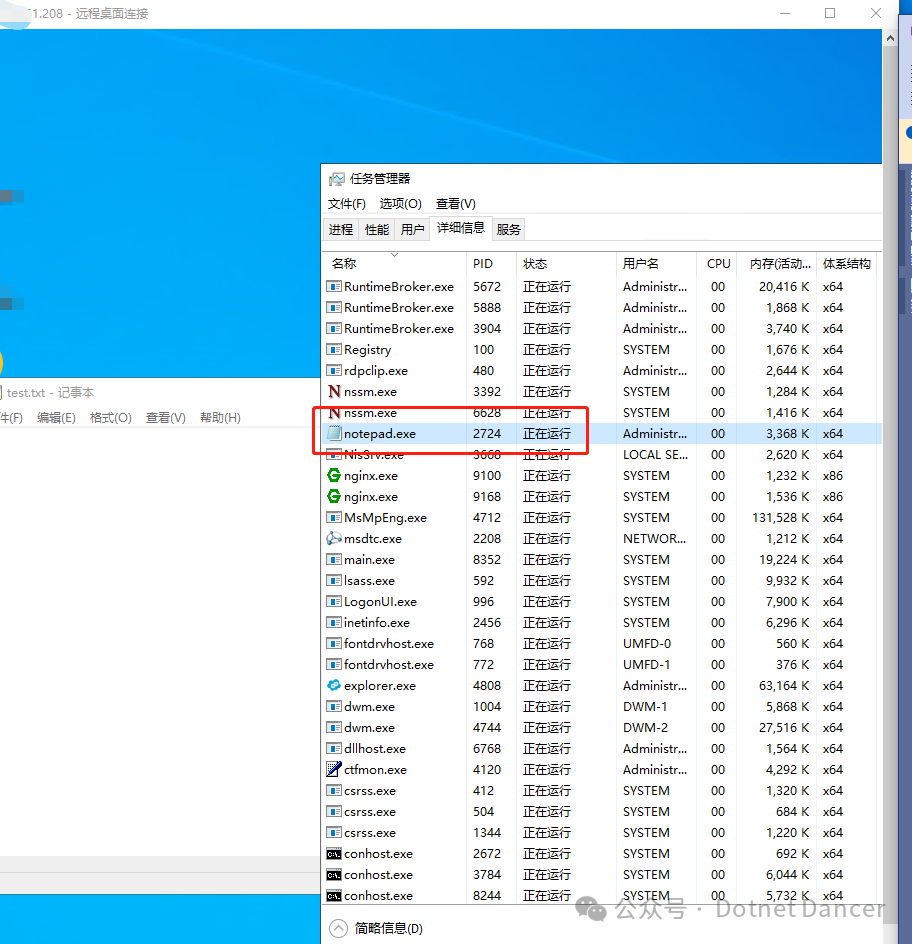
Task: Sort processes by clicking the PID column header
Action: tap(484, 263)
